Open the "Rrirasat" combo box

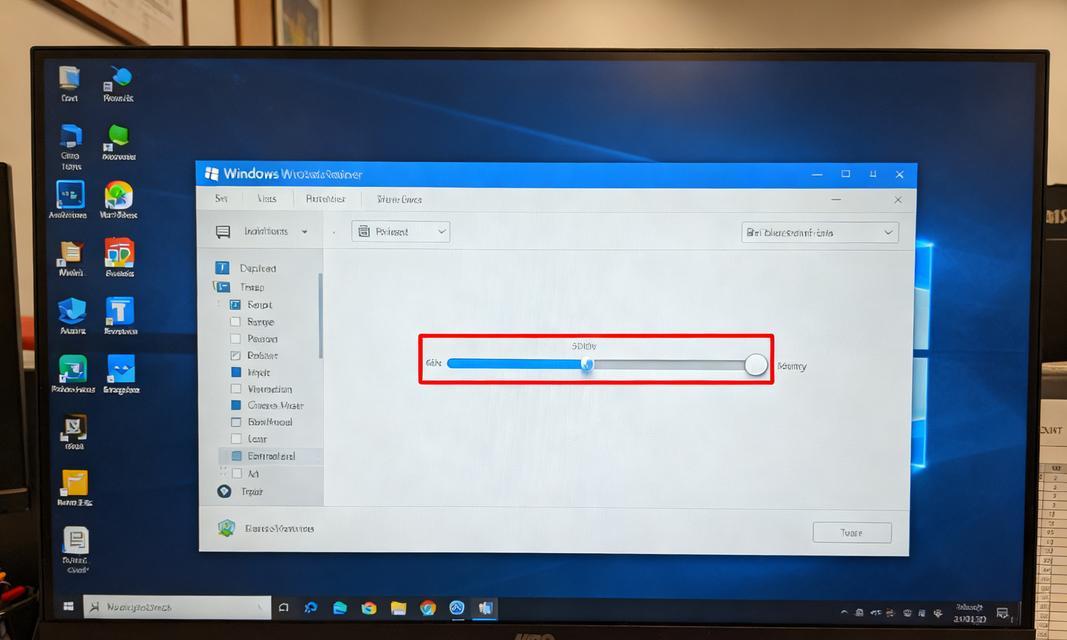pos(400,232)
